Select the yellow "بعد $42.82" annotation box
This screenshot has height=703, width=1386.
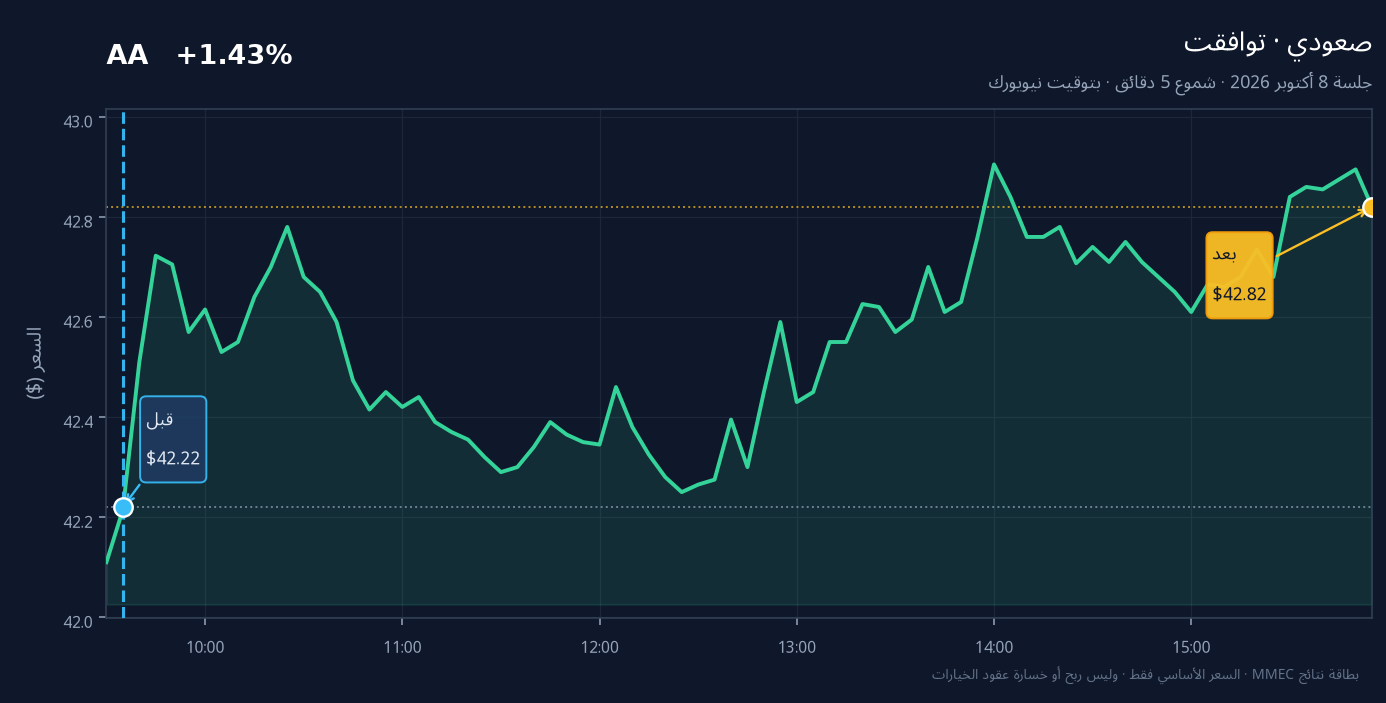(x=1239, y=275)
